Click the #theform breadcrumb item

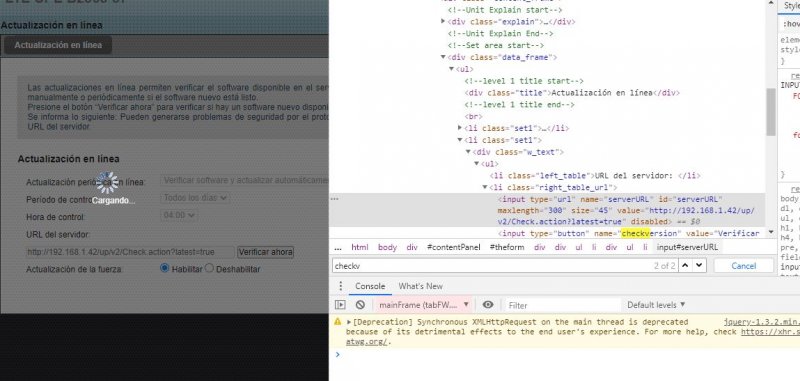[507, 247]
